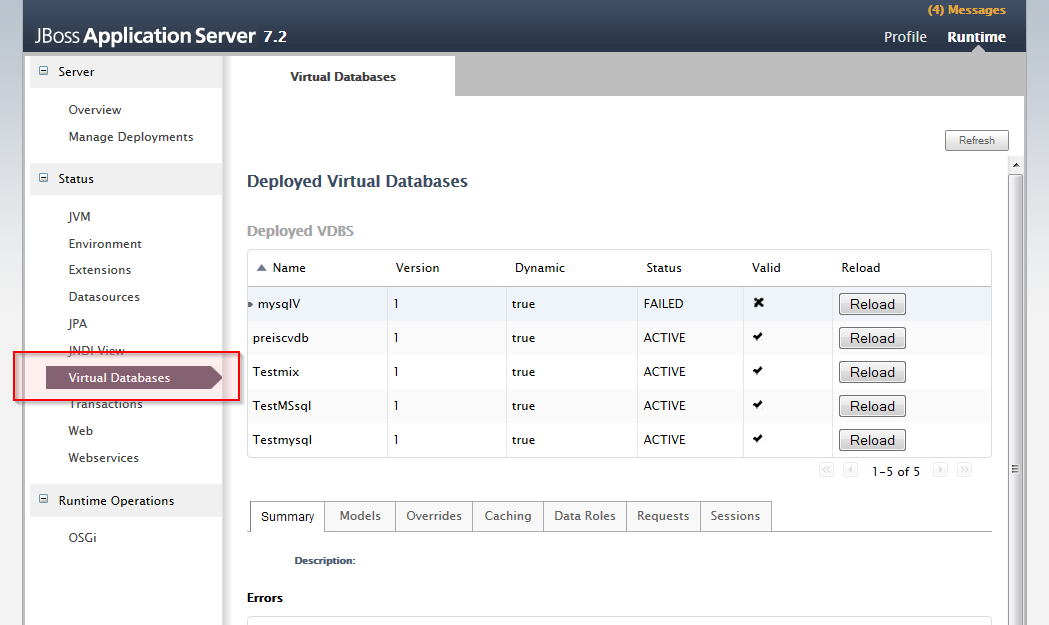Go to first page of results
This screenshot has width=1049, height=625.
pyautogui.click(x=826, y=470)
